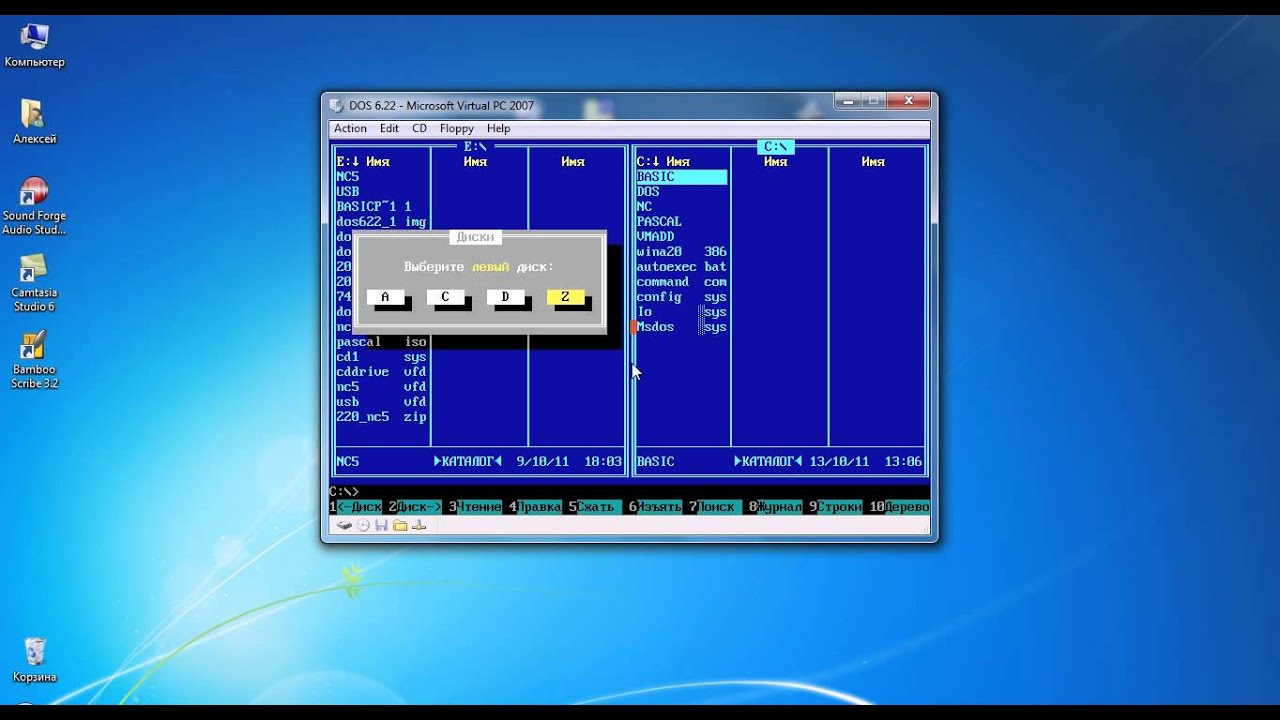The height and width of the screenshot is (720, 1280).
Task: Select Io sys file
Action: 681,312
